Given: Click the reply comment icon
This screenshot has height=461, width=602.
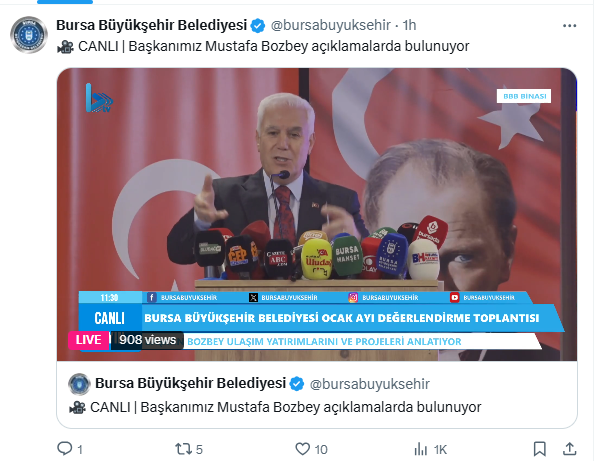Looking at the screenshot, I should point(64,448).
